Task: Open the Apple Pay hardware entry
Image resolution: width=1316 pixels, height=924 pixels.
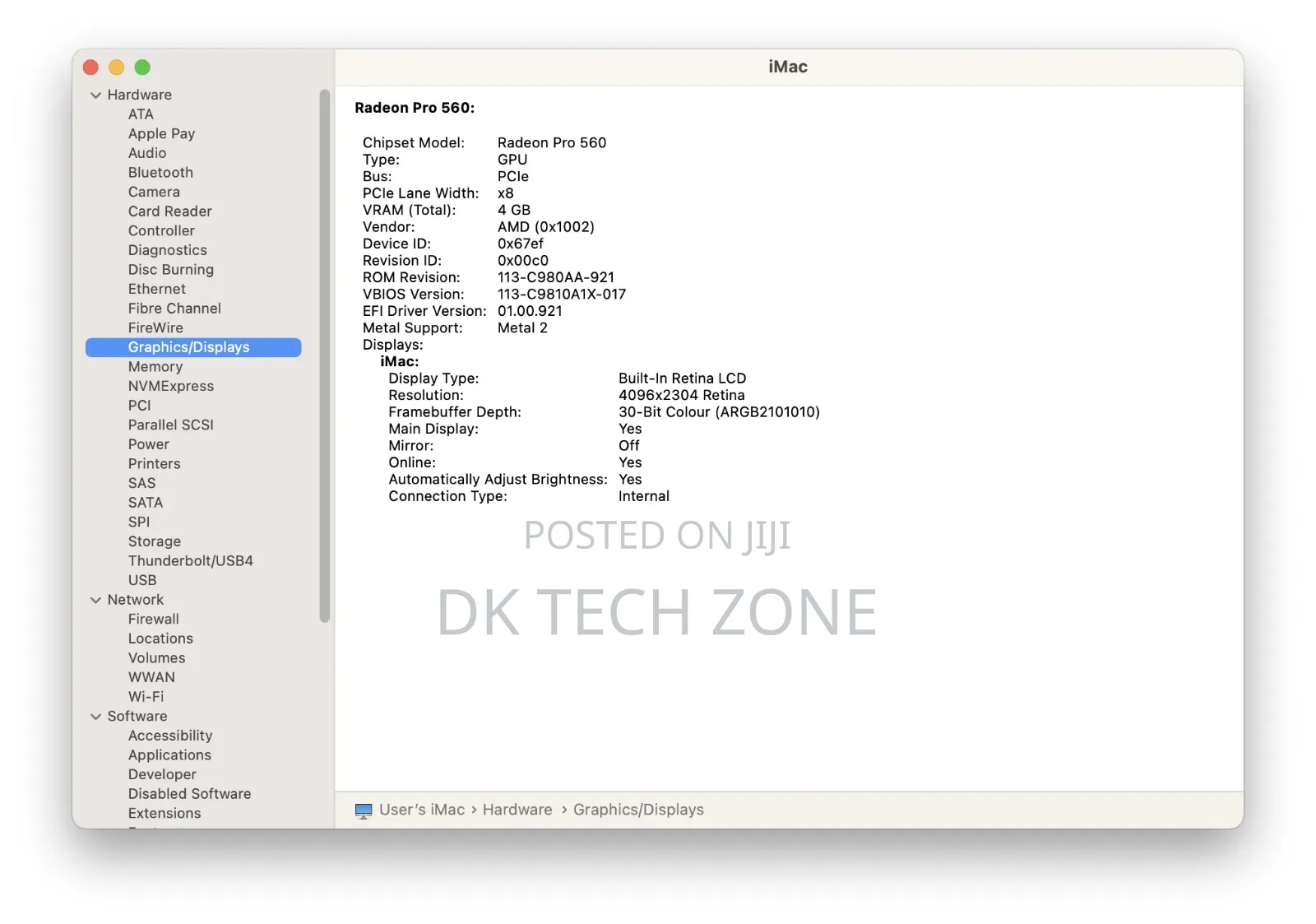Action: [x=161, y=133]
